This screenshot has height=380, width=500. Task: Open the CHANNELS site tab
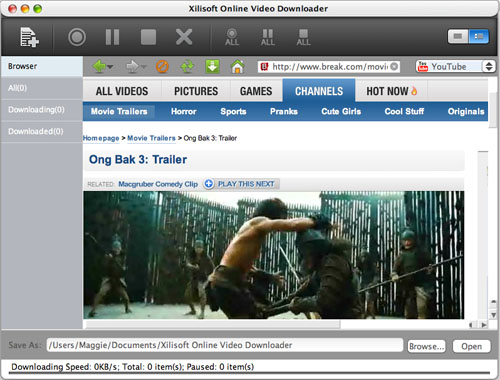pyautogui.click(x=319, y=91)
